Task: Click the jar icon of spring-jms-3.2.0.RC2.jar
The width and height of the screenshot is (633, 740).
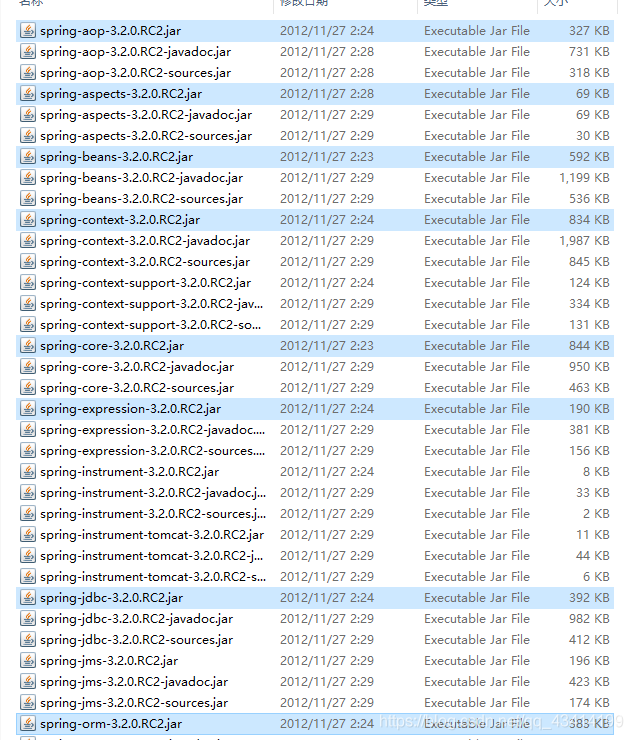Action: [x=28, y=661]
